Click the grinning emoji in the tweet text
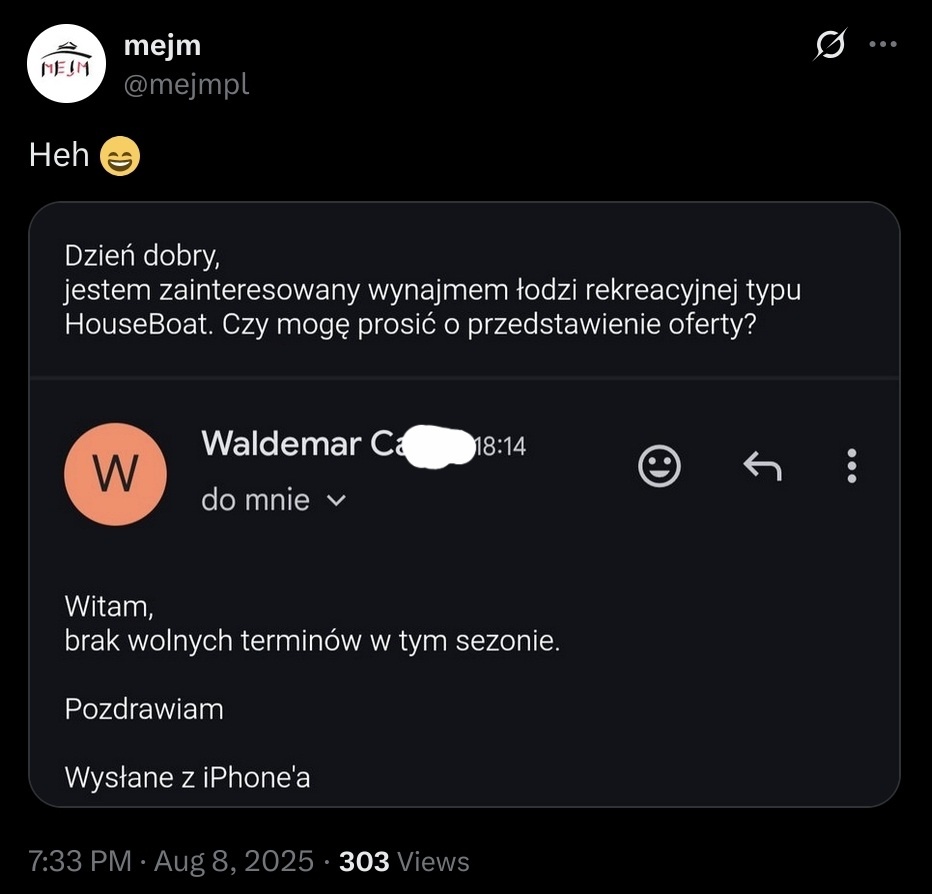 [119, 156]
